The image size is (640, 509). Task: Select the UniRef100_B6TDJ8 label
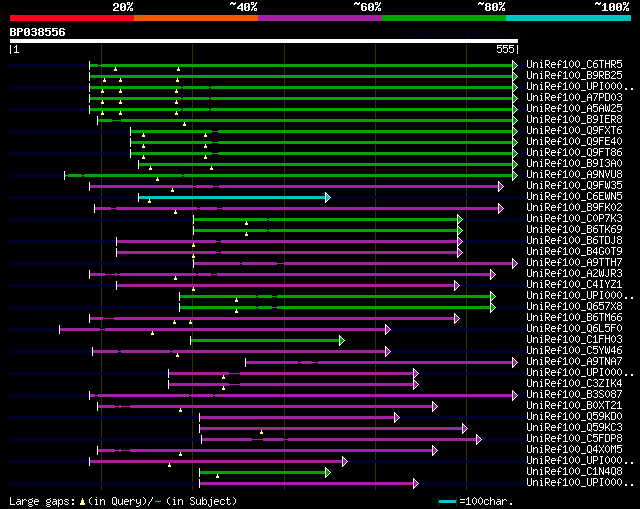point(574,241)
